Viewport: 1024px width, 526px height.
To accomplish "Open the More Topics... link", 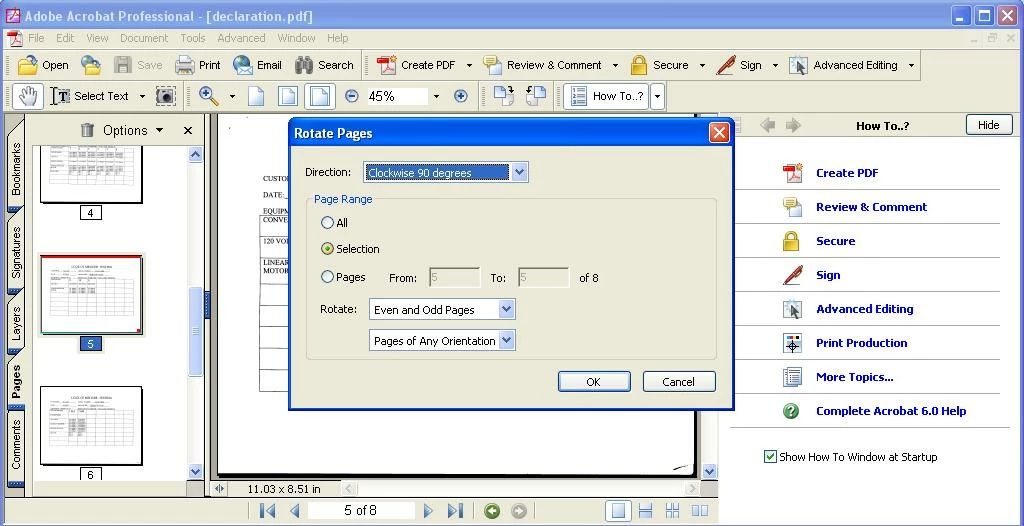I will (x=854, y=377).
